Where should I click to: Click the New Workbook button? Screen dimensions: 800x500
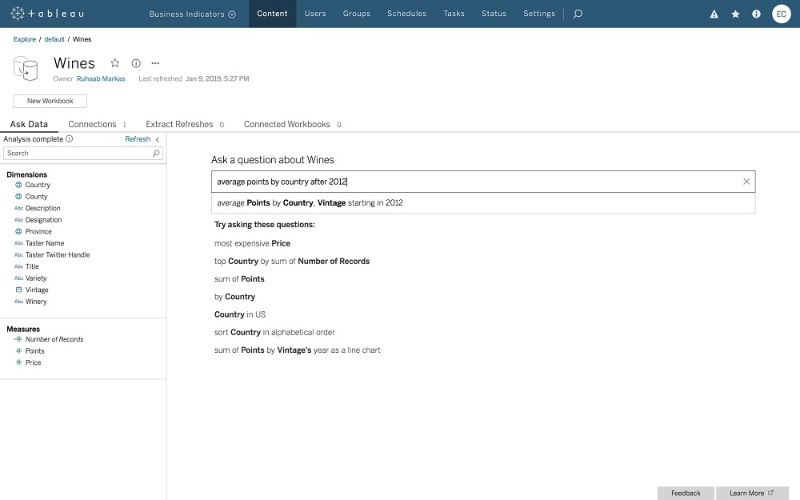(x=50, y=101)
